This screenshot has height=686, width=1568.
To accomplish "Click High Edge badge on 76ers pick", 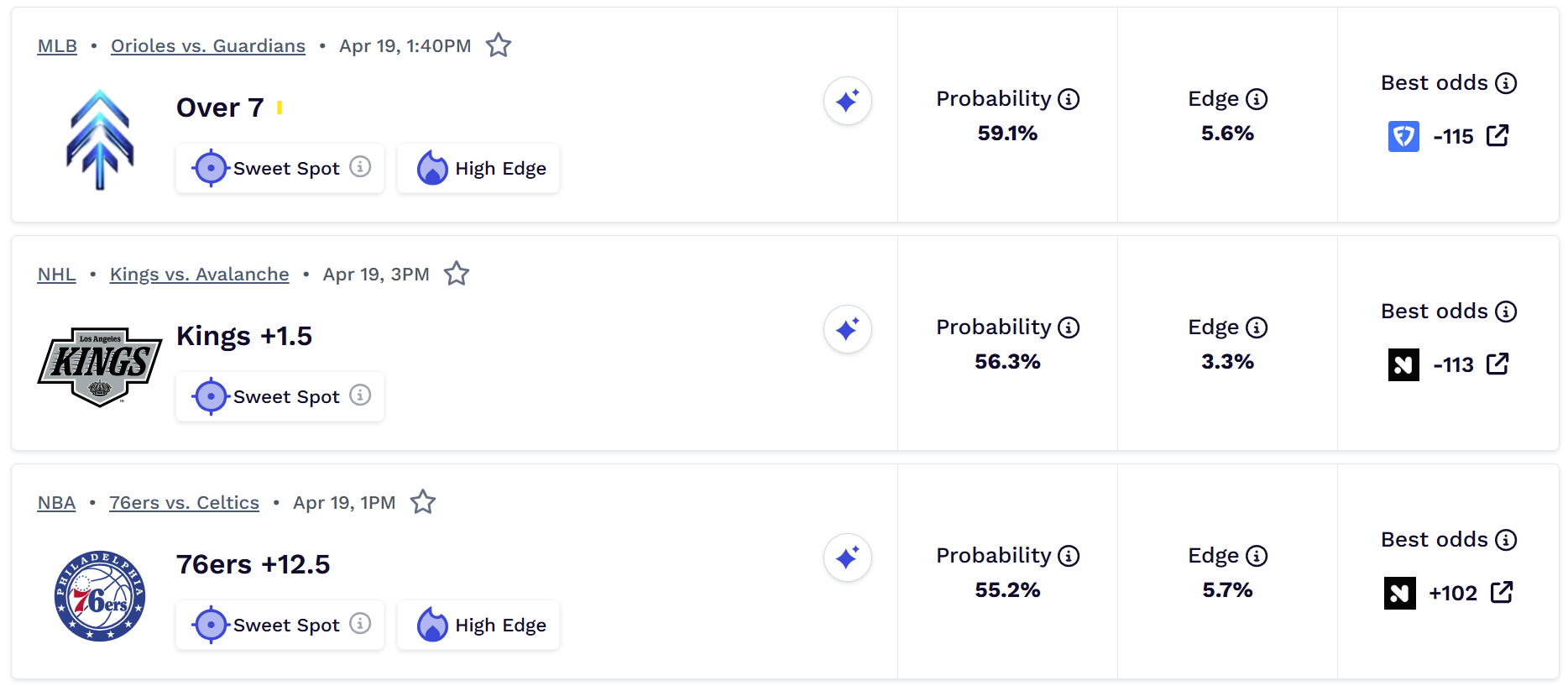I will 478,625.
